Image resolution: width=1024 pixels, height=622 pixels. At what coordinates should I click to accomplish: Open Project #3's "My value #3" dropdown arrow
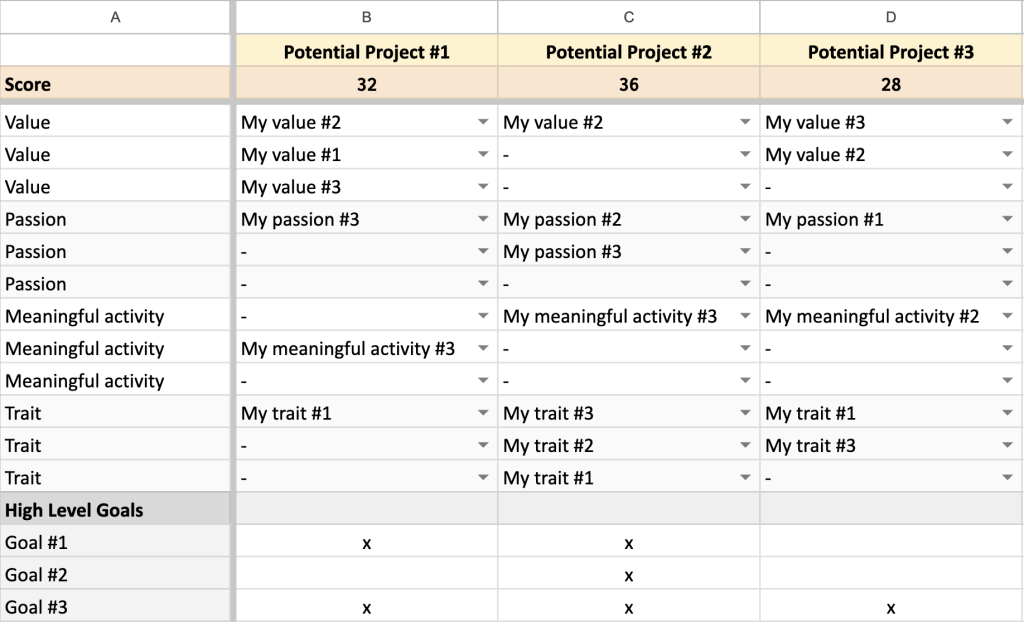coord(1007,123)
